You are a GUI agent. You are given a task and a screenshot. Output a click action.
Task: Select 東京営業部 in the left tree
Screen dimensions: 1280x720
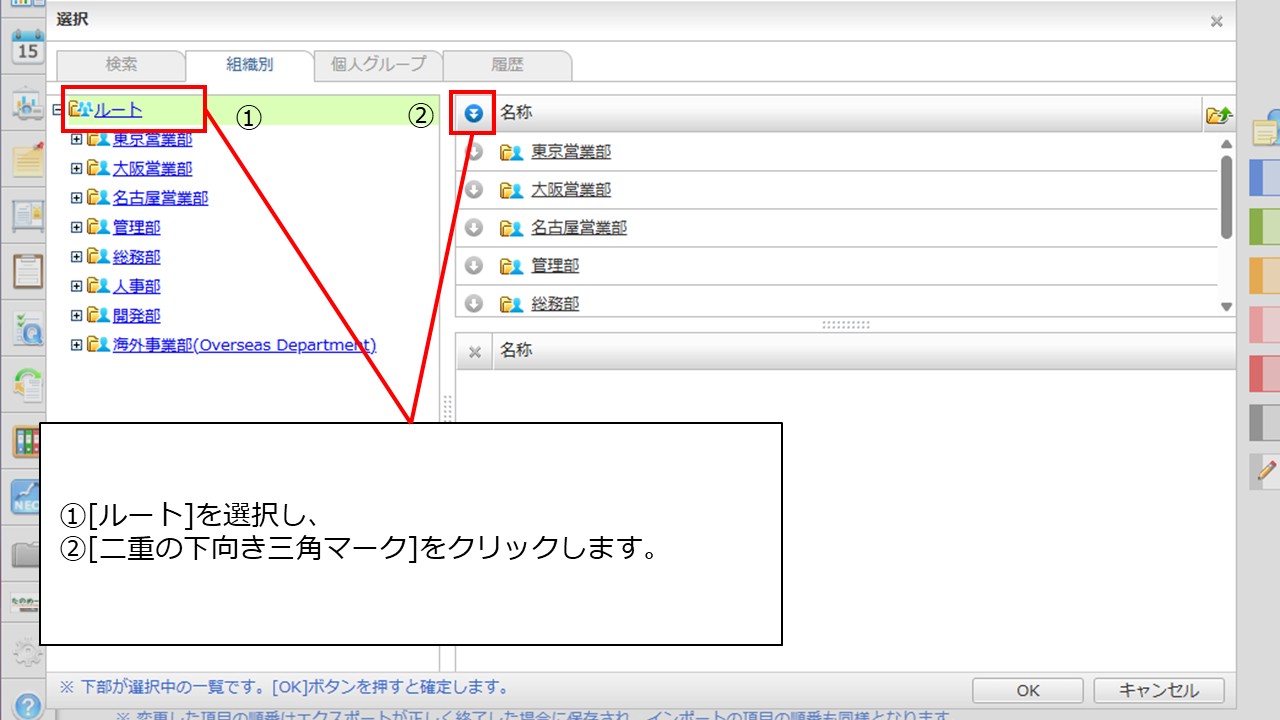[x=152, y=140]
